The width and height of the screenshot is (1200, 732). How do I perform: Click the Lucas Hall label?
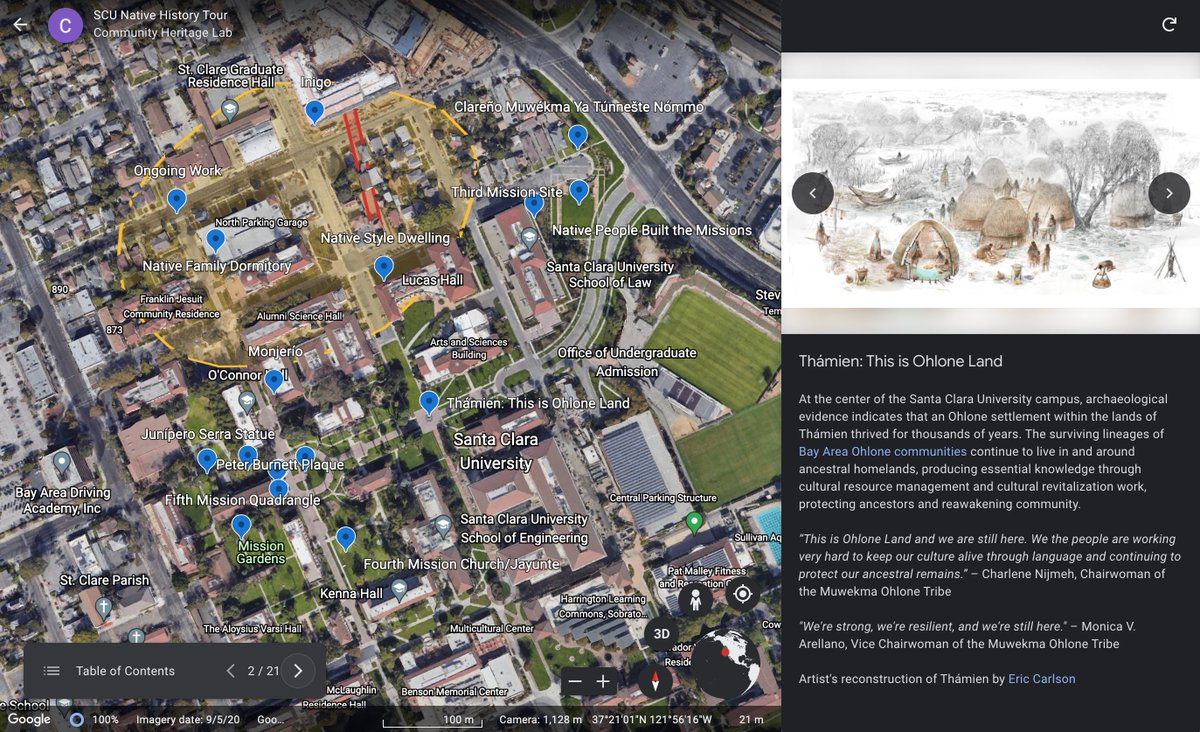(x=432, y=282)
